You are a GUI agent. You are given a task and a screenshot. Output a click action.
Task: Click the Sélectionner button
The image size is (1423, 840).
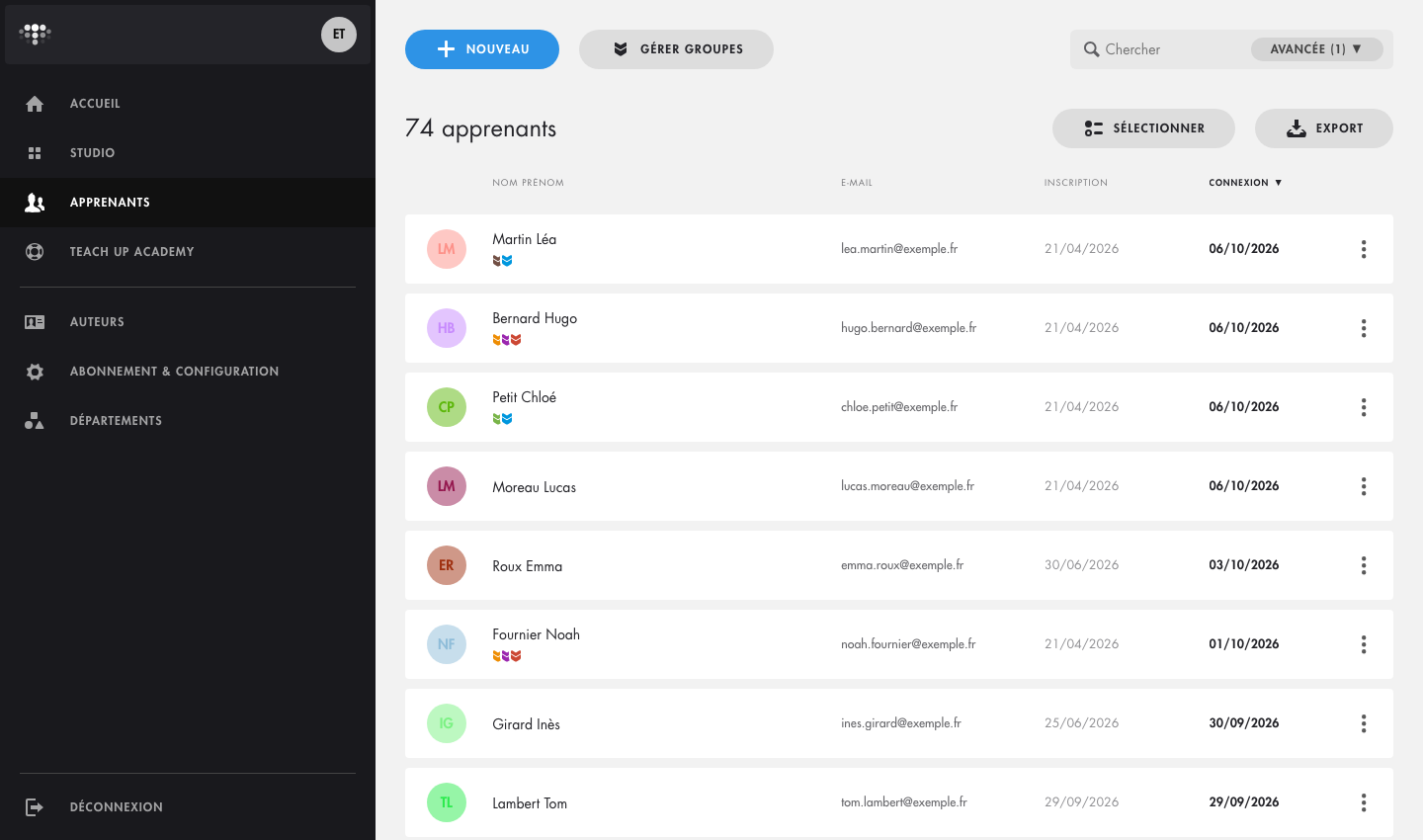pyautogui.click(x=1143, y=128)
